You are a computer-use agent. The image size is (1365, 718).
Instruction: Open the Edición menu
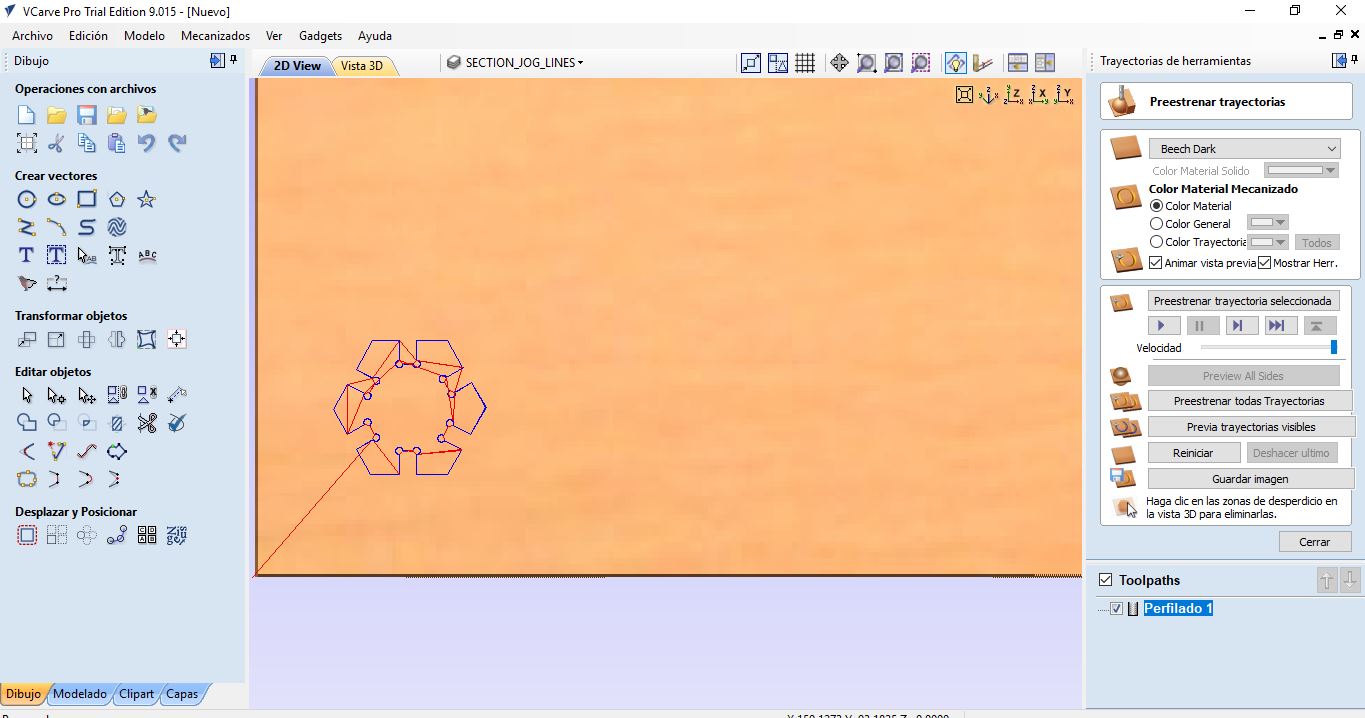tap(88, 35)
